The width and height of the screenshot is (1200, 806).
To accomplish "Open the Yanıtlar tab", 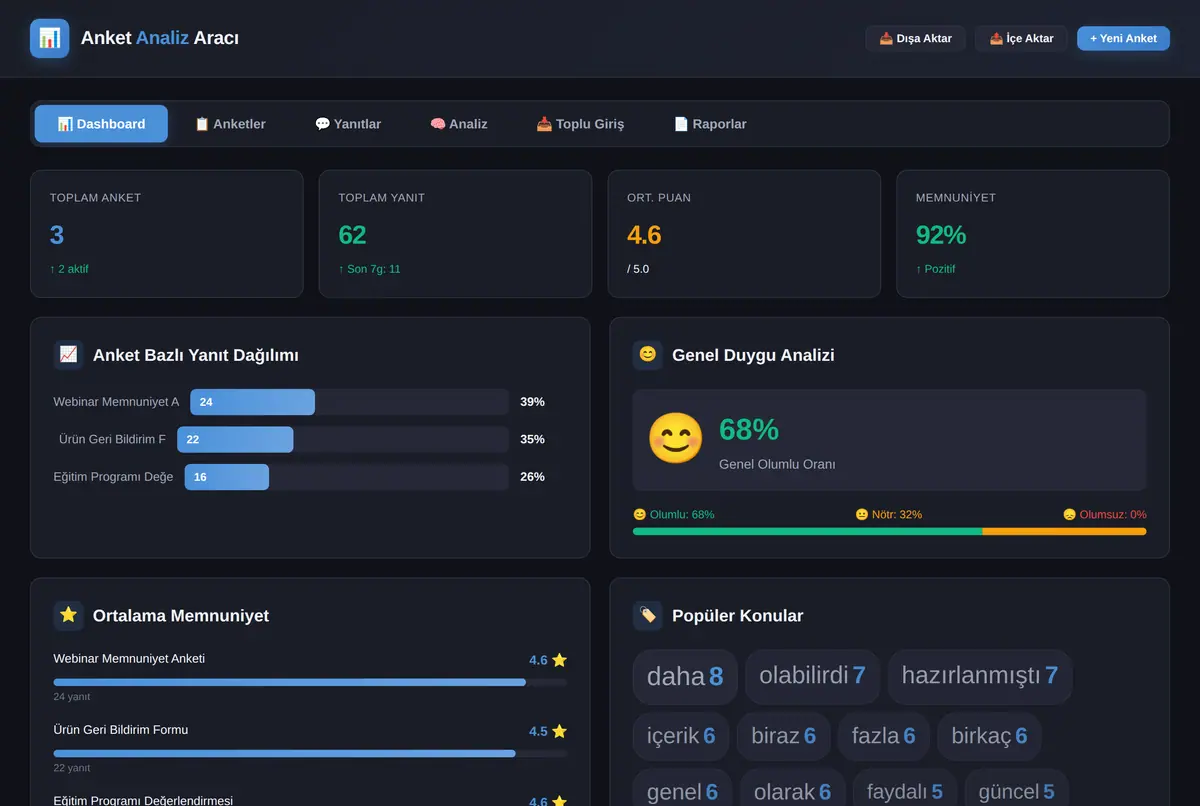I will (x=348, y=124).
